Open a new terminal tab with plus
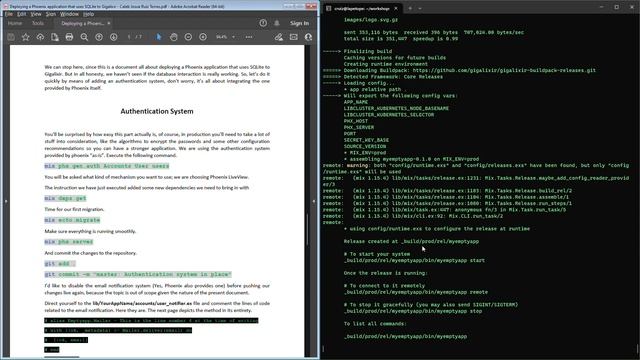 (x=410, y=8)
